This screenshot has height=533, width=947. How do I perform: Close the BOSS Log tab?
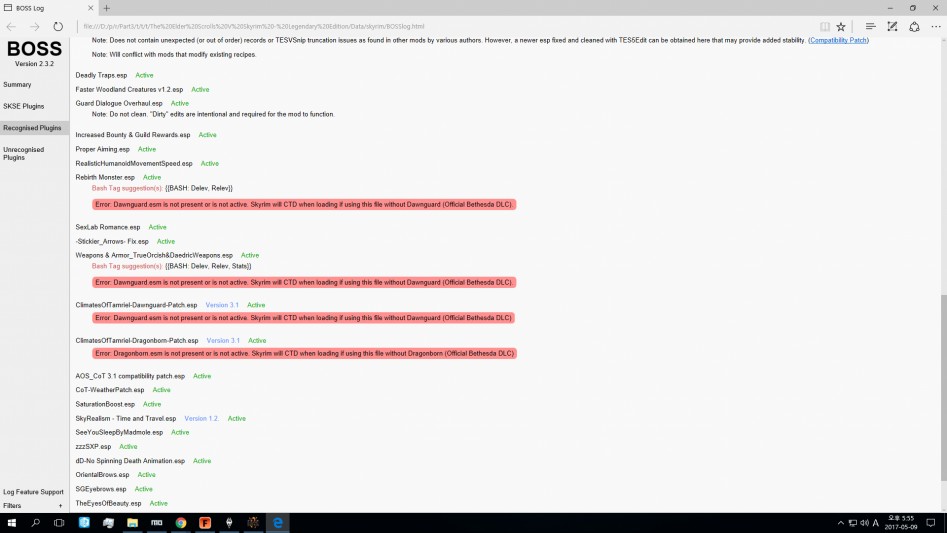point(91,8)
